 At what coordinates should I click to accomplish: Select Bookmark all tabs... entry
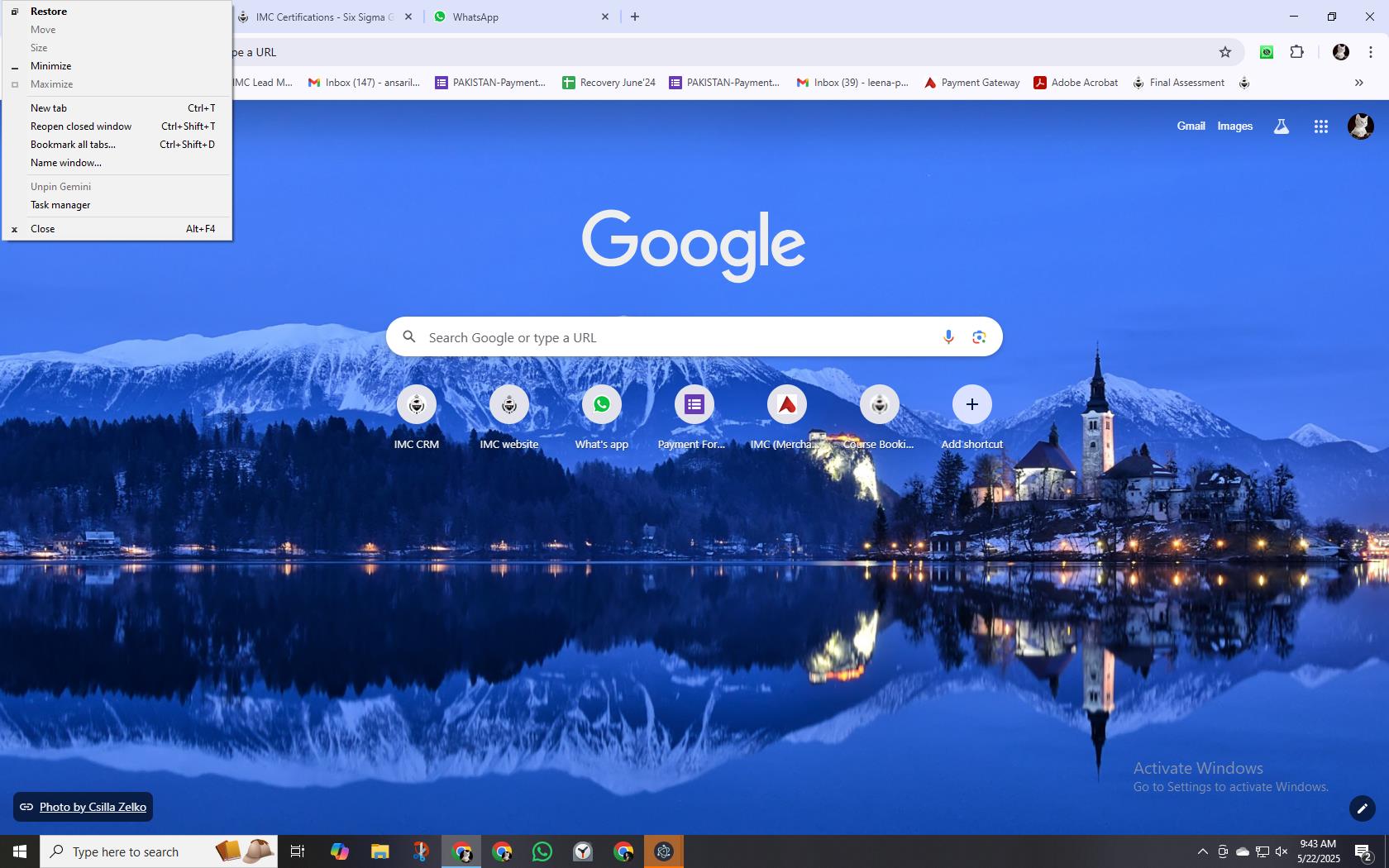tap(117, 145)
